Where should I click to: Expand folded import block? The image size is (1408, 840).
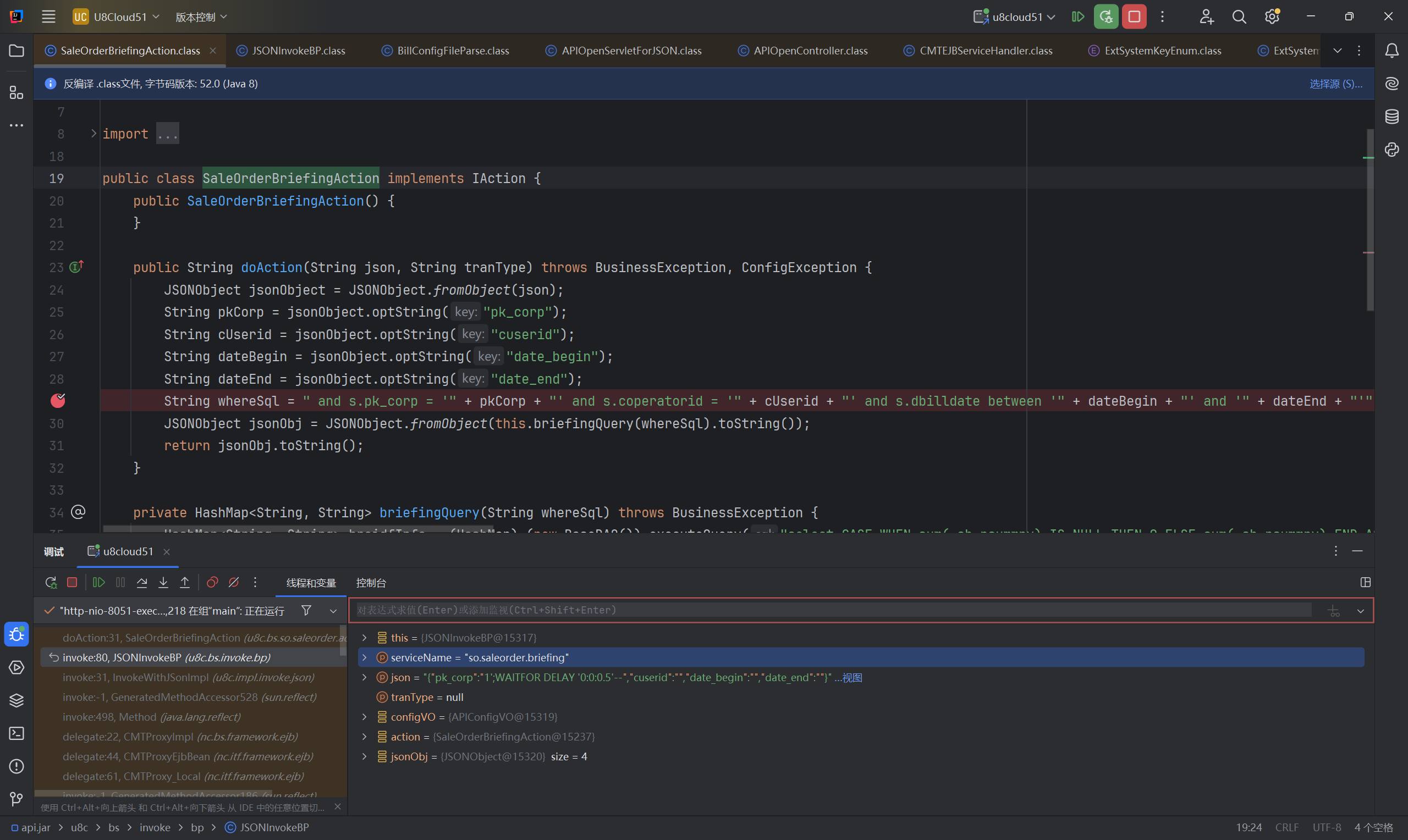point(94,134)
